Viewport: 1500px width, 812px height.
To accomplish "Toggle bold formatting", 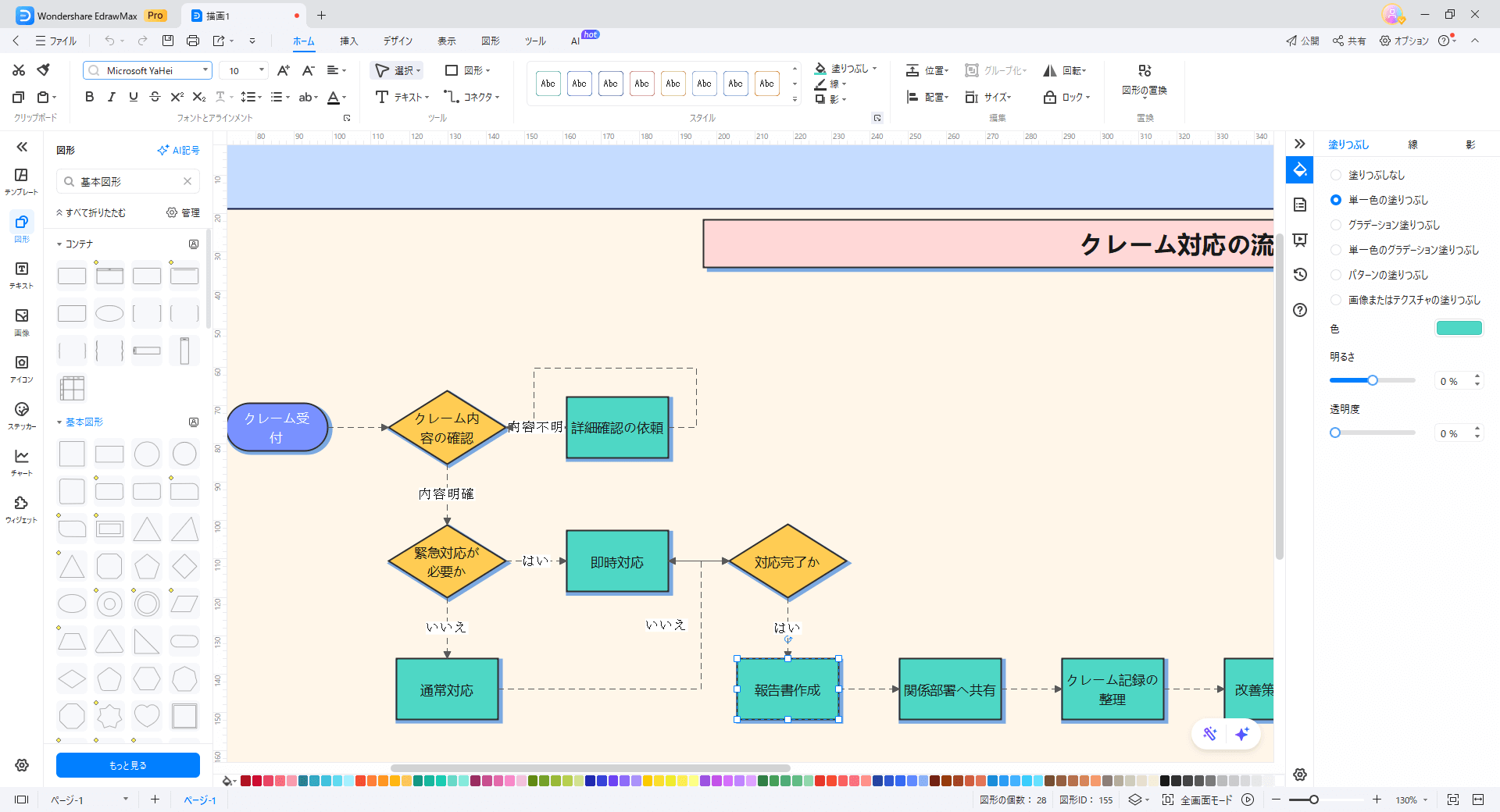I will tap(89, 97).
